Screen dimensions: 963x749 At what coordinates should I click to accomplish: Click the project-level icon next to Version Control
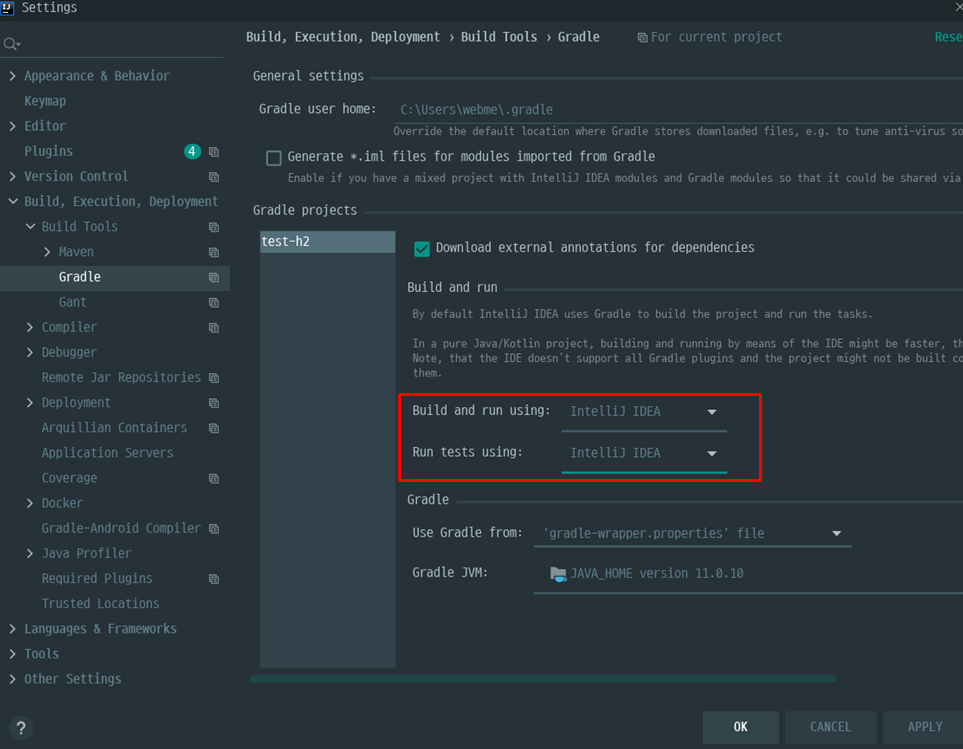click(x=214, y=177)
